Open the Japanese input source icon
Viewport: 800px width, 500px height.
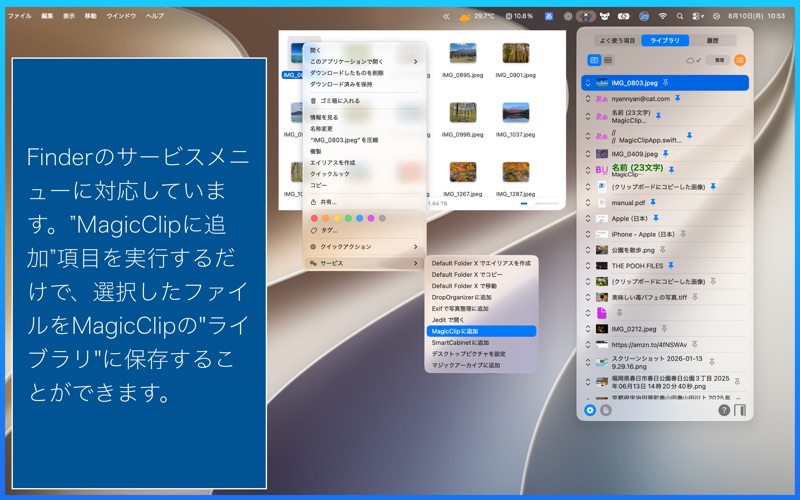[x=549, y=16]
